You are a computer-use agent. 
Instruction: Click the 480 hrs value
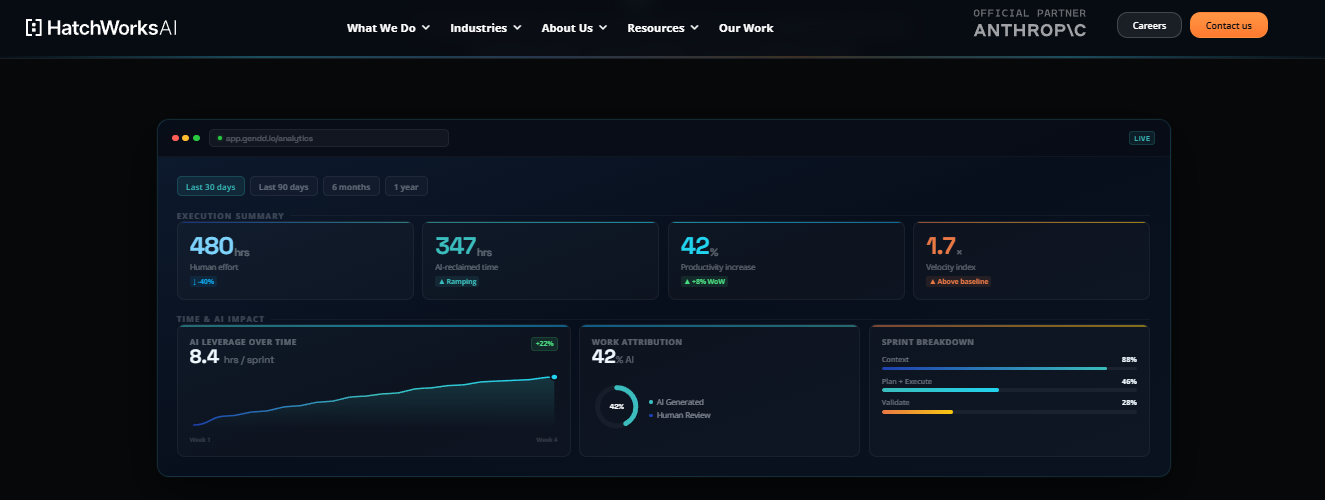tap(219, 246)
